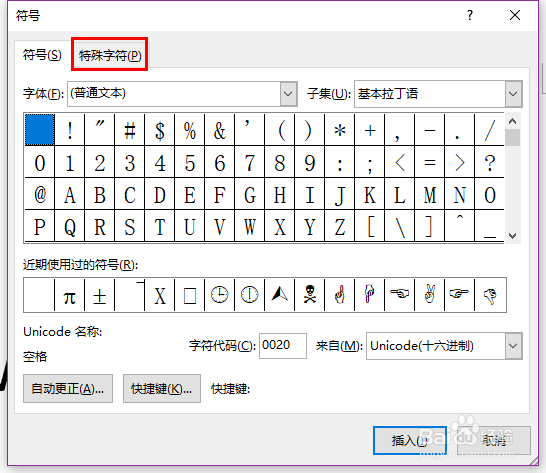Pick recent hand pointing down symbol

pos(369,295)
